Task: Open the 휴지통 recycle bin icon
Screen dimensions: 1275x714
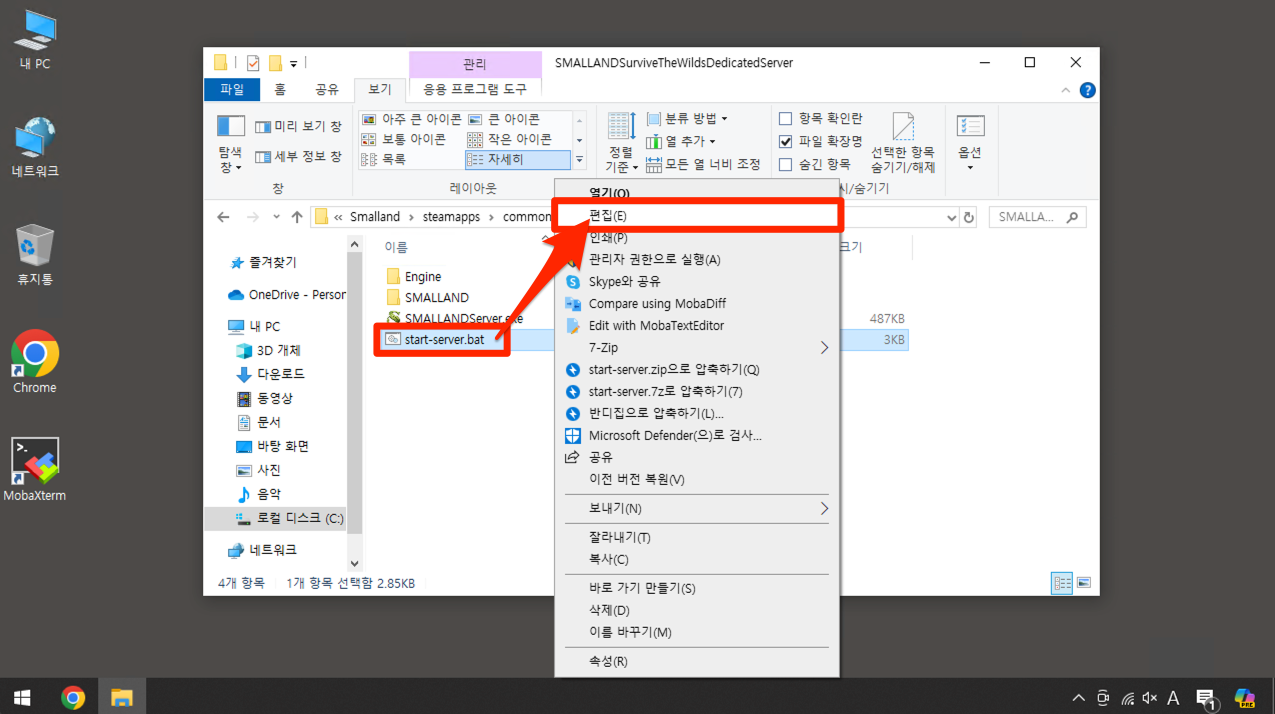Action: (35, 255)
